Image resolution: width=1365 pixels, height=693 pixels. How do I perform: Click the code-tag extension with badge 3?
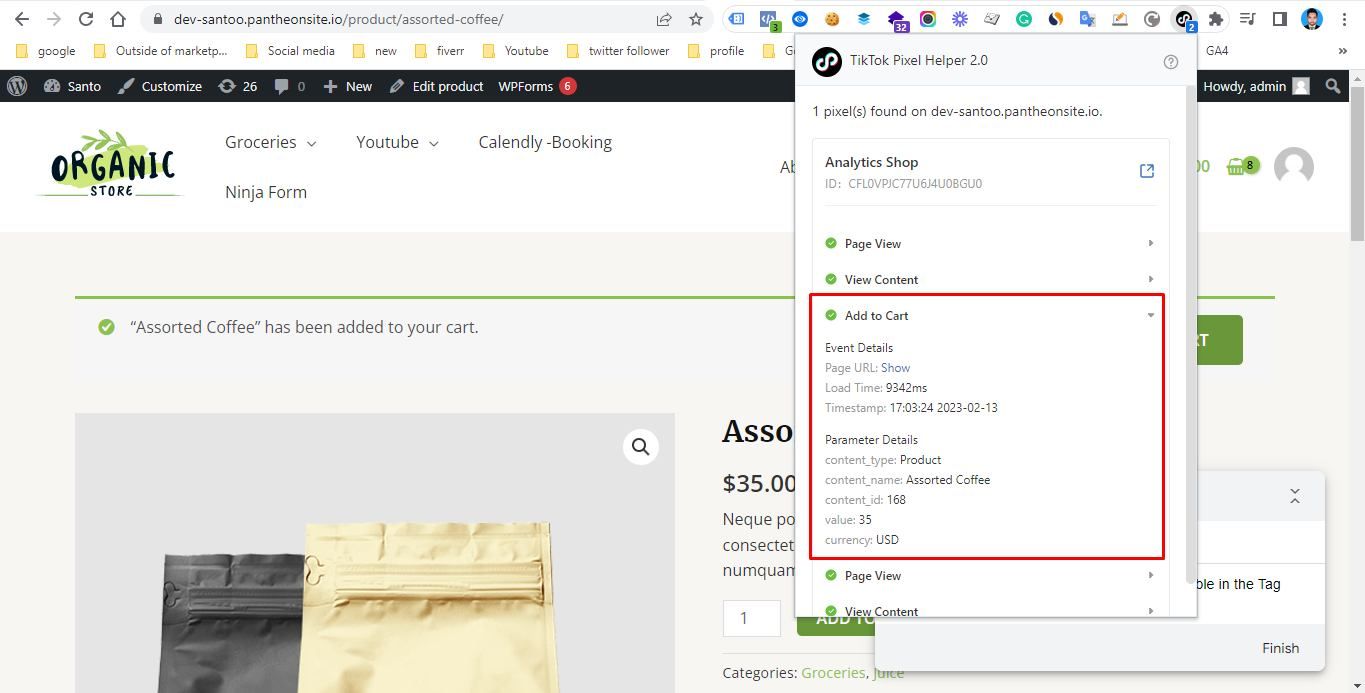point(768,19)
